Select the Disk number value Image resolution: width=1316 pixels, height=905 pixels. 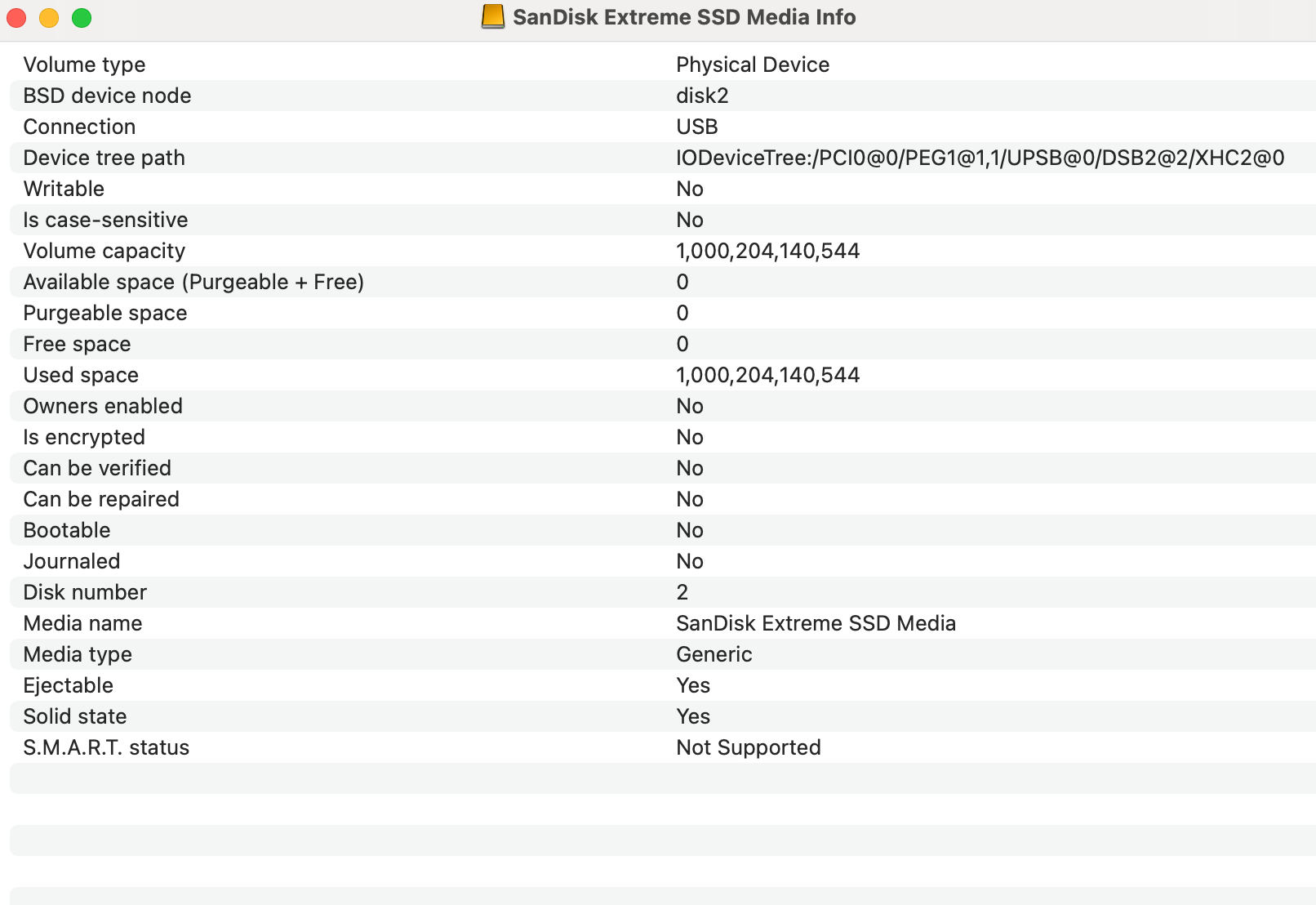pyautogui.click(x=682, y=592)
